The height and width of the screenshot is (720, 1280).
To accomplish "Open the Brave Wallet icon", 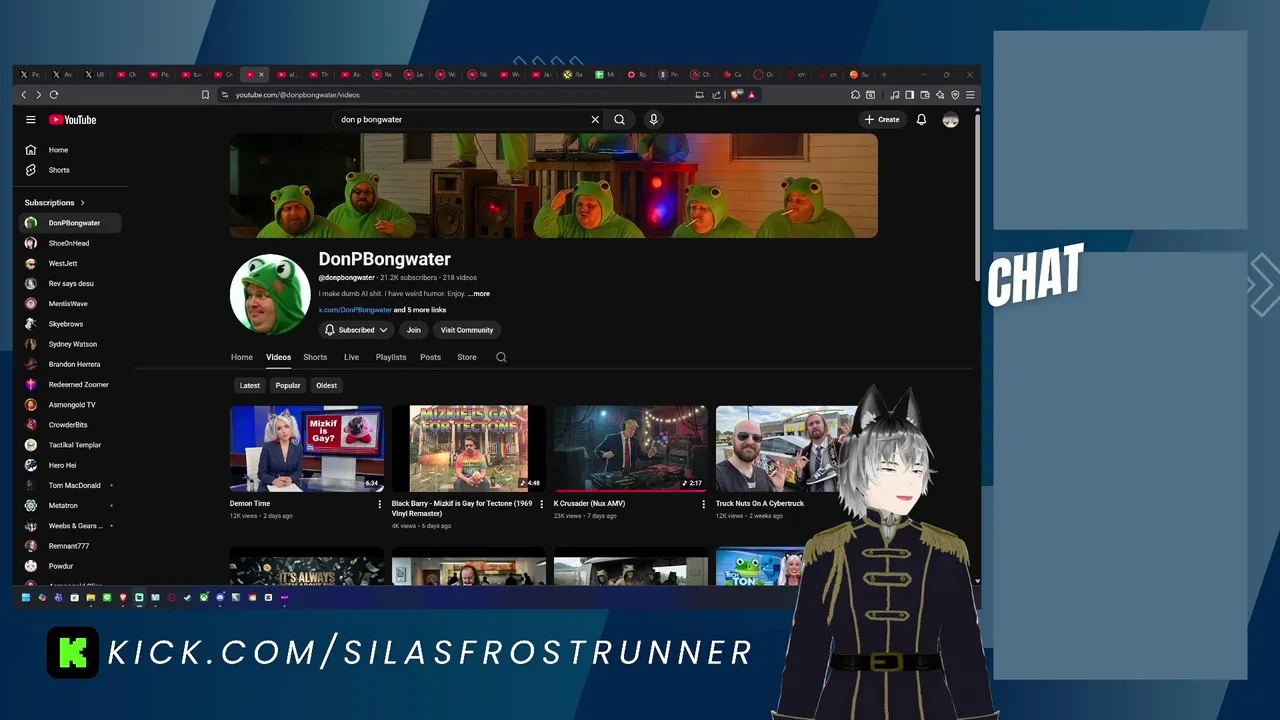I will (x=924, y=95).
